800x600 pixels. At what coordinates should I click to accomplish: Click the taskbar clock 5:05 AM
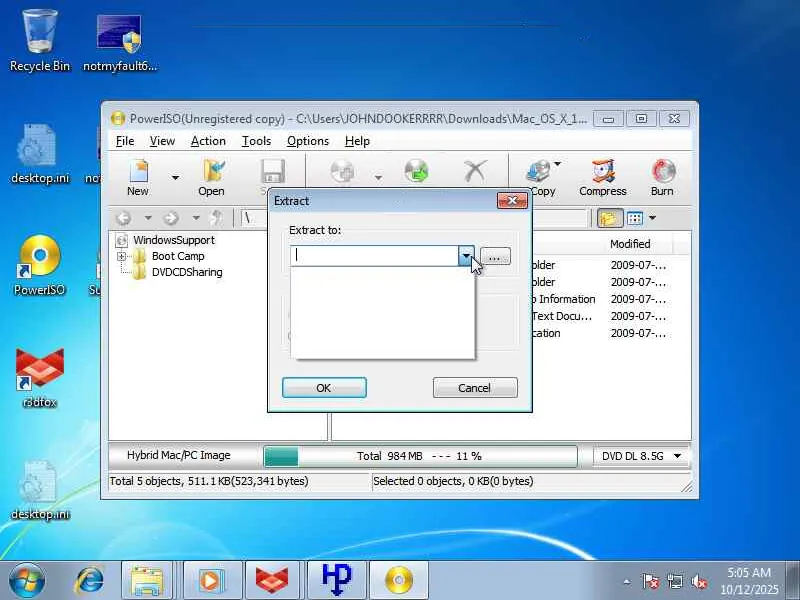[x=749, y=572]
